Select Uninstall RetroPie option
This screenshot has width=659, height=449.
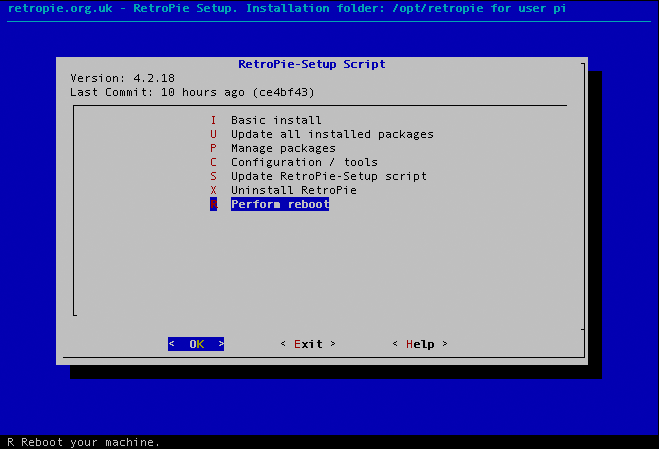click(x=283, y=190)
